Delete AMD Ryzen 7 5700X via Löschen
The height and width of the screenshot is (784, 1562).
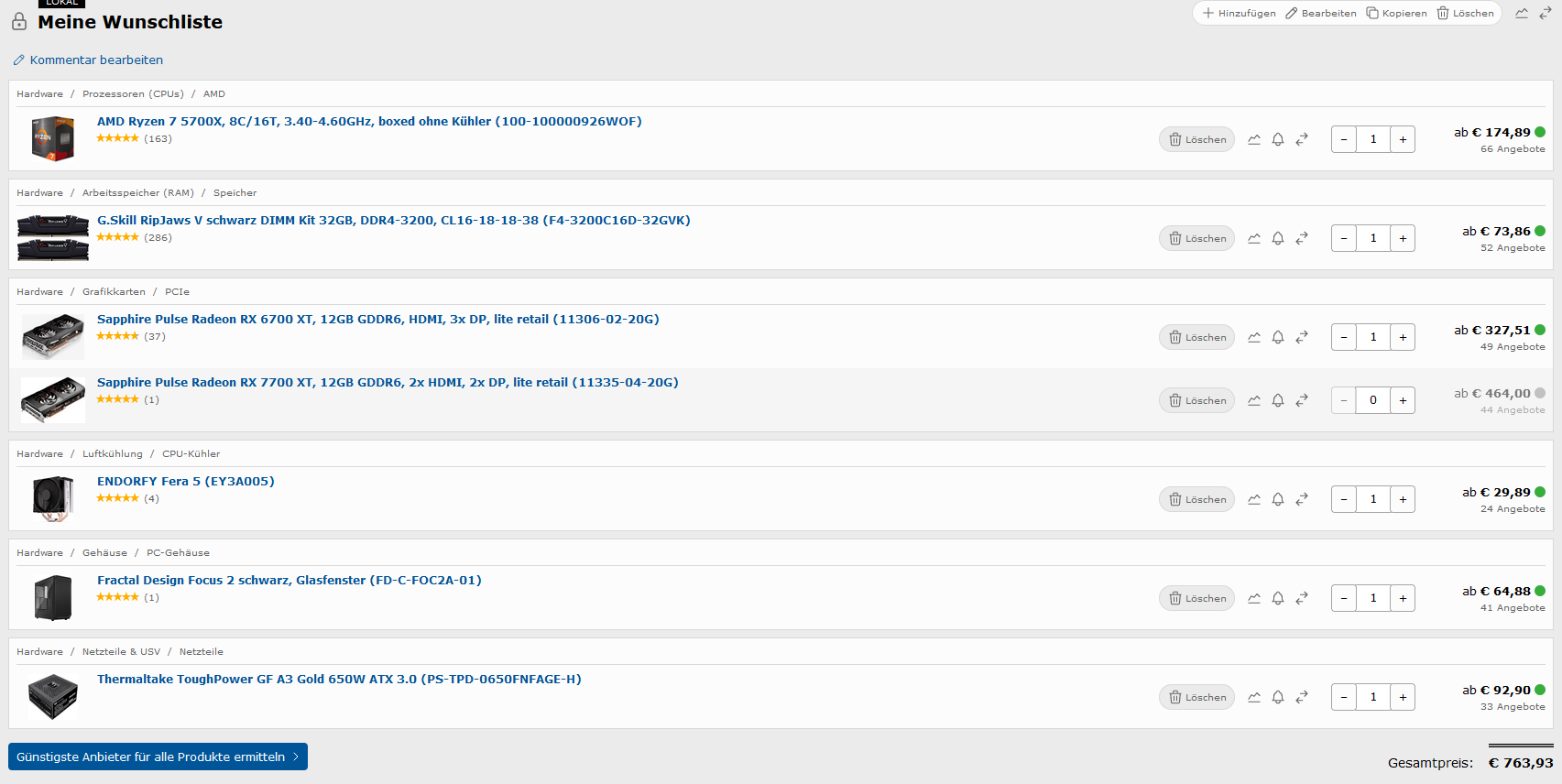coord(1196,139)
